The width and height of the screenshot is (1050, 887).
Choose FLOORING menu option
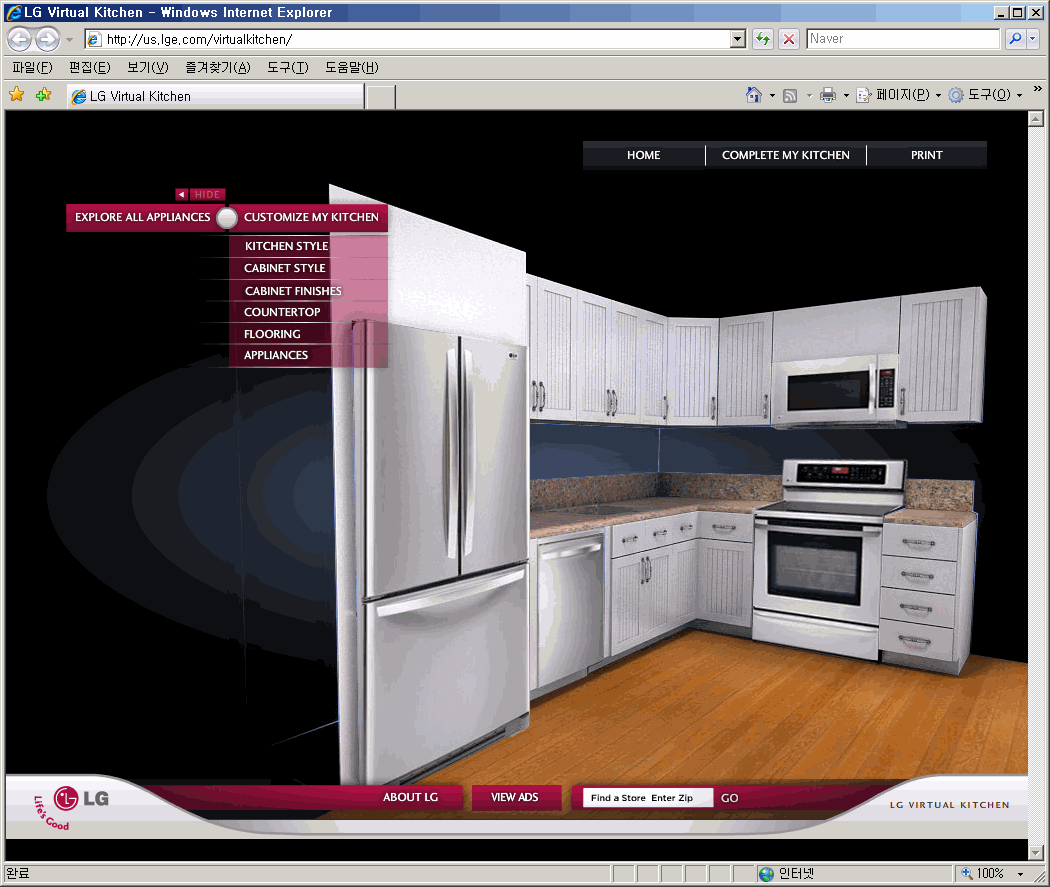(272, 333)
